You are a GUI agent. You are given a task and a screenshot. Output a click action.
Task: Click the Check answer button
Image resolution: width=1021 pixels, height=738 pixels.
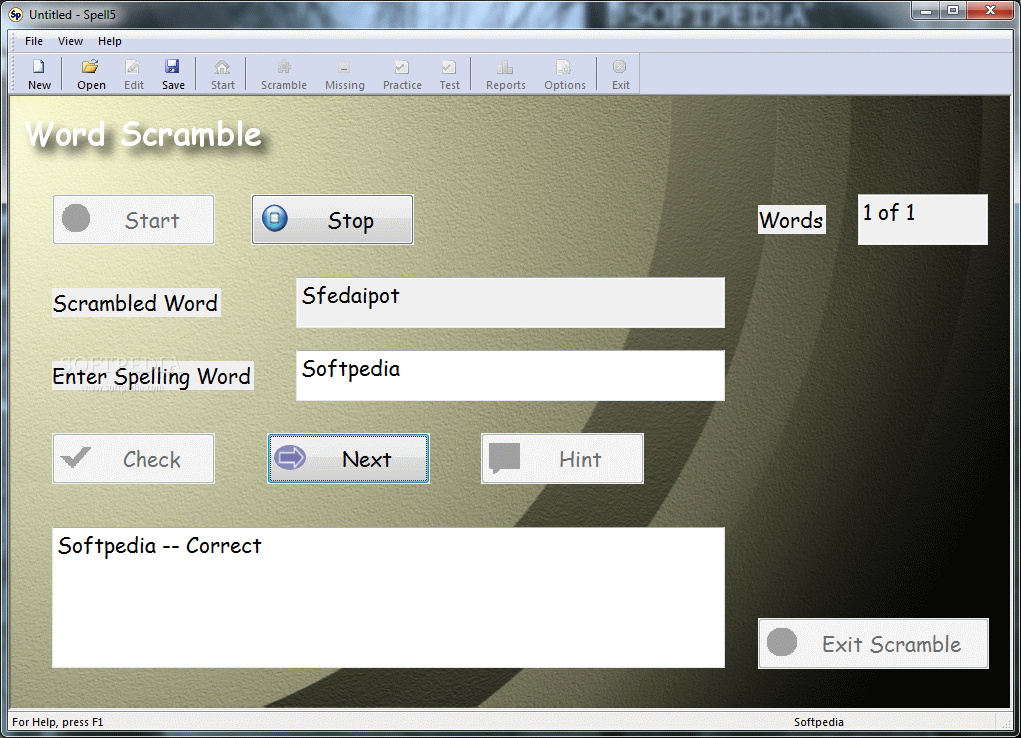pos(133,459)
